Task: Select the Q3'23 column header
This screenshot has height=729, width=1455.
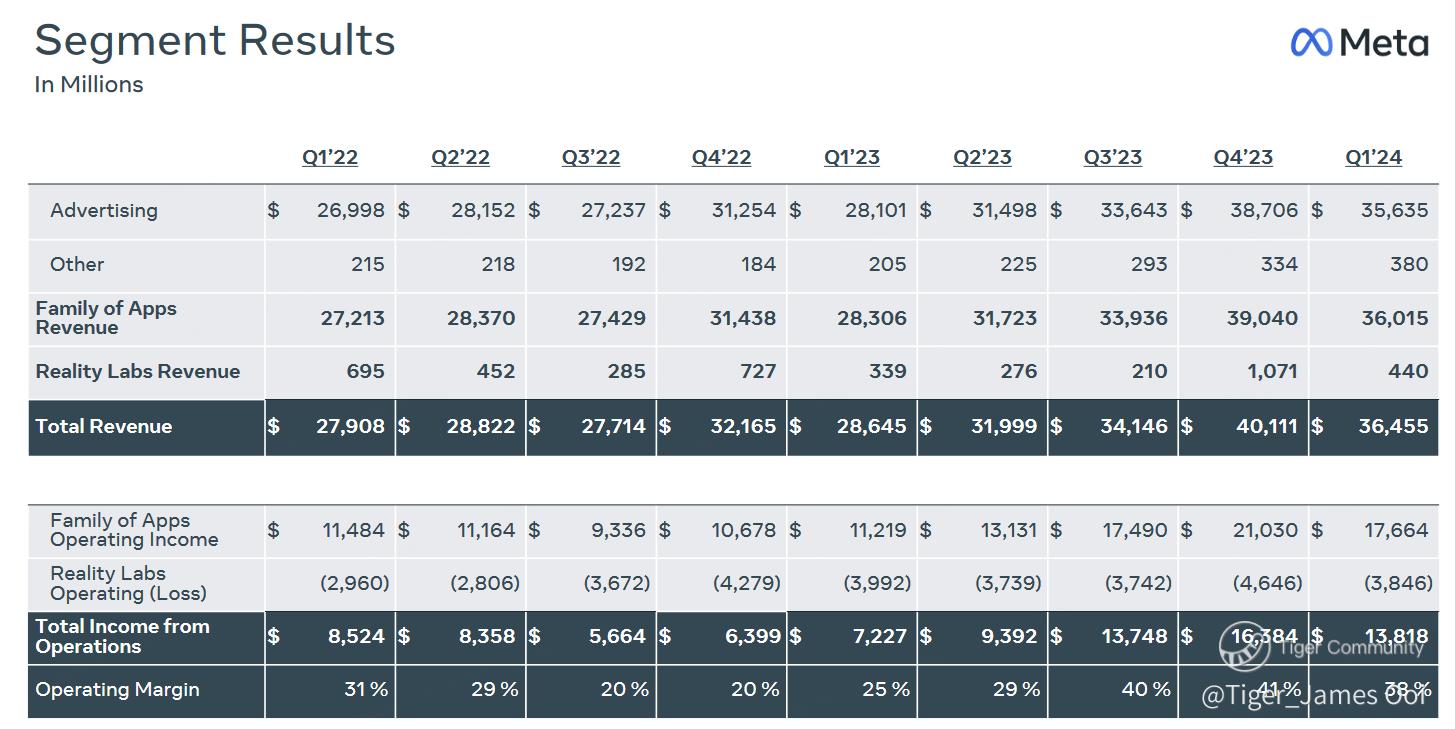Action: click(1112, 157)
